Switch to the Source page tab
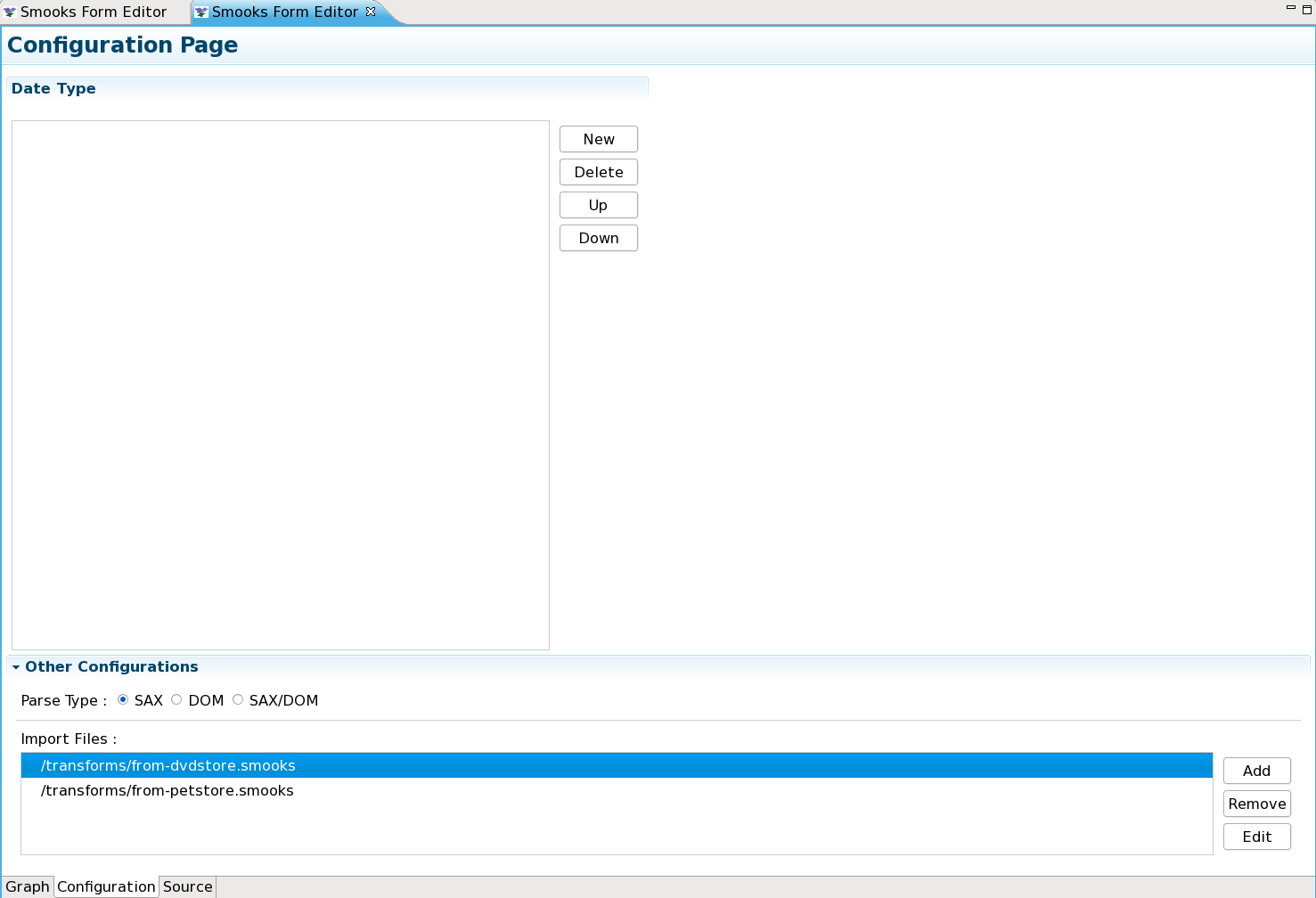This screenshot has width=1316, height=898. 188,886
